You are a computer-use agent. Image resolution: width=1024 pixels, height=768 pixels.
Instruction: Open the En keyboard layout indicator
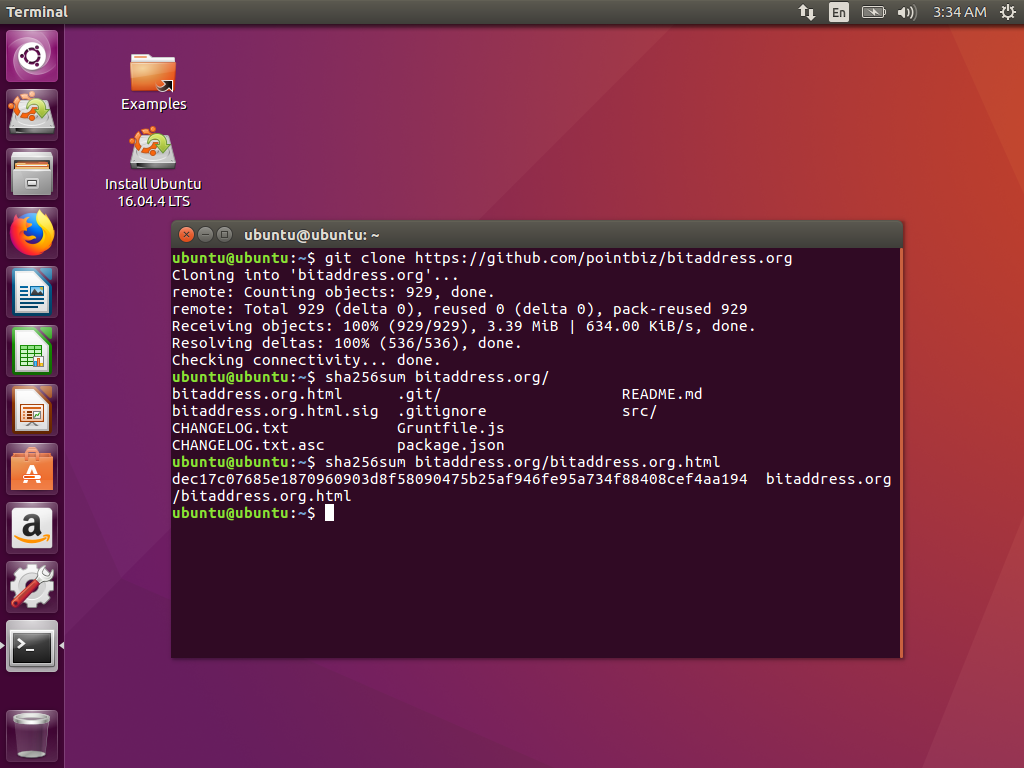point(839,12)
